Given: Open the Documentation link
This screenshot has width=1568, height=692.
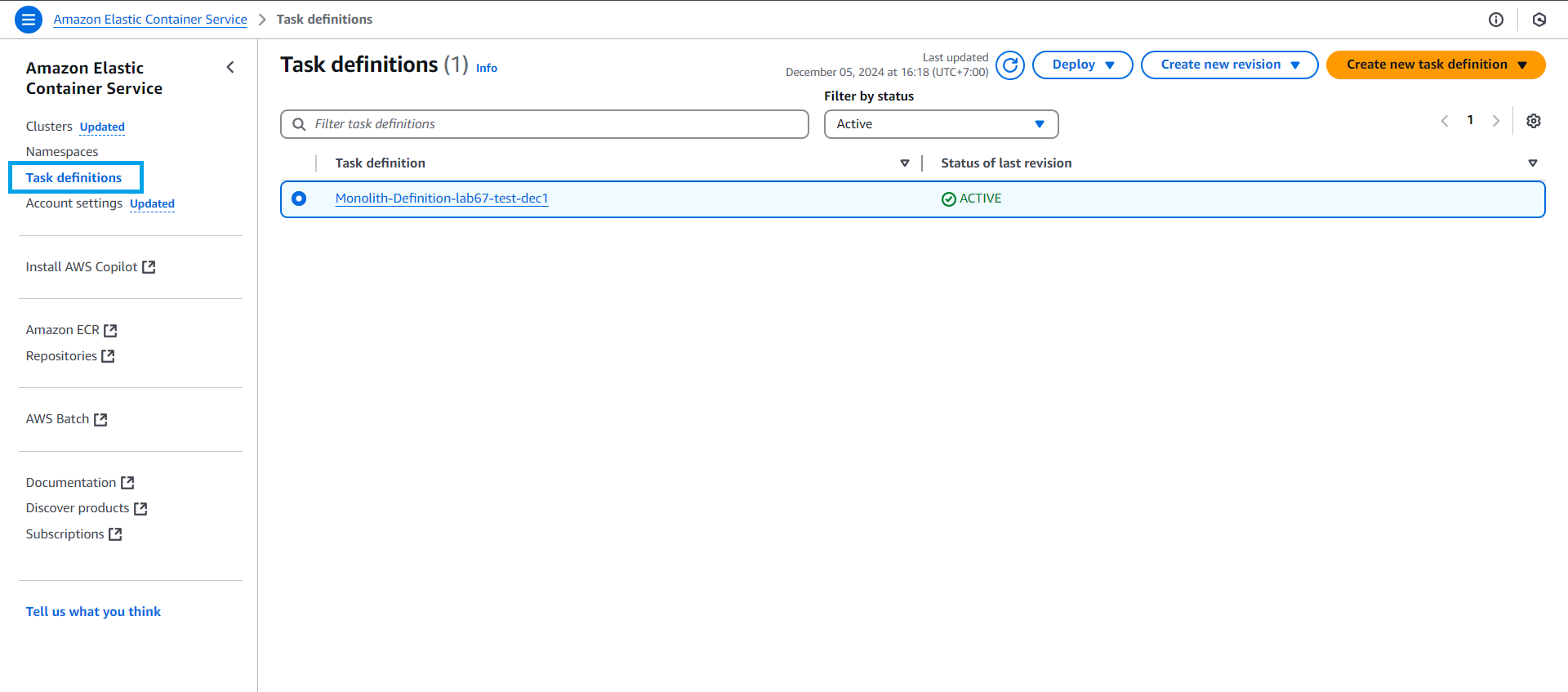Looking at the screenshot, I should pos(71,483).
